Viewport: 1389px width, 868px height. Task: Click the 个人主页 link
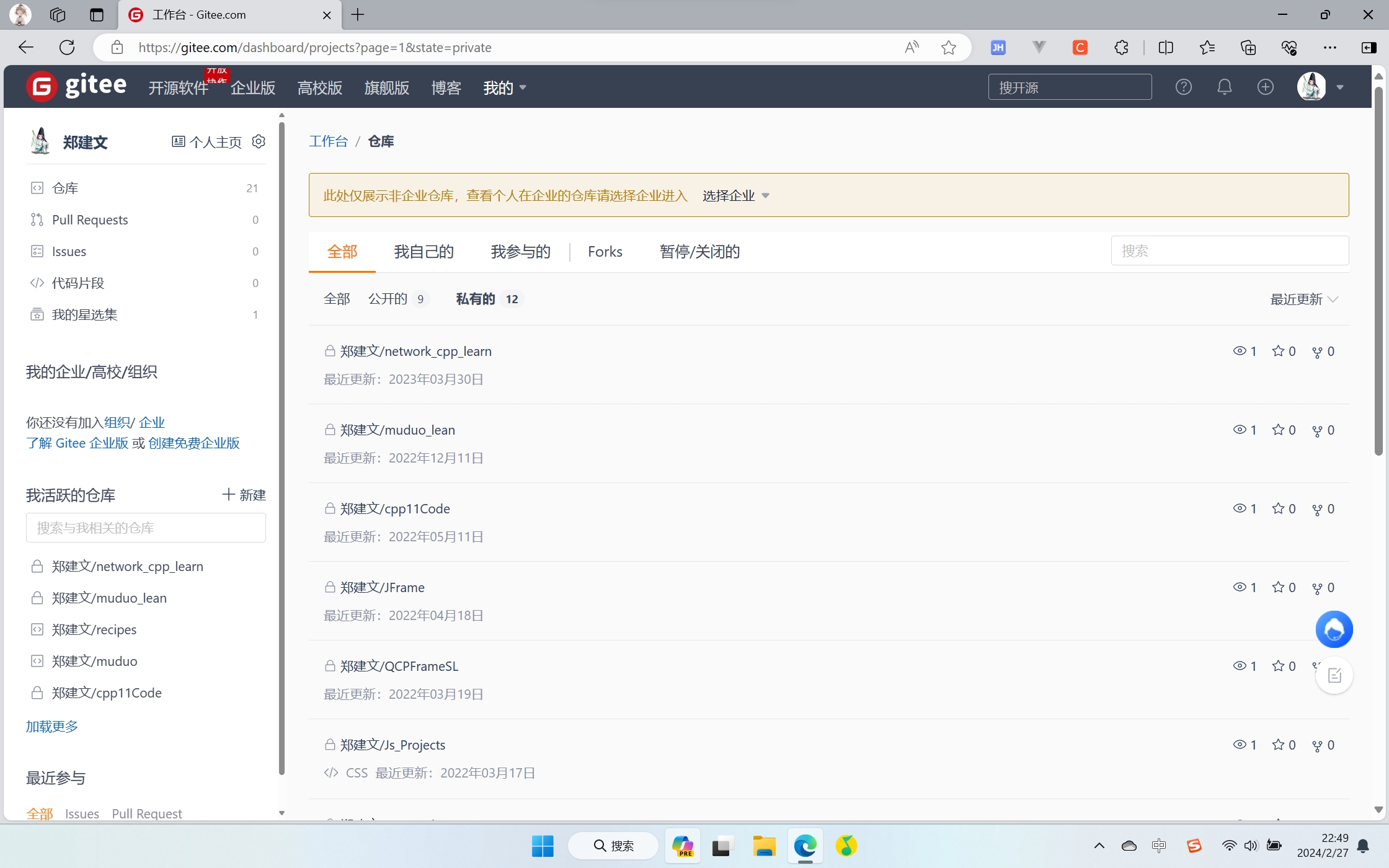tap(206, 142)
